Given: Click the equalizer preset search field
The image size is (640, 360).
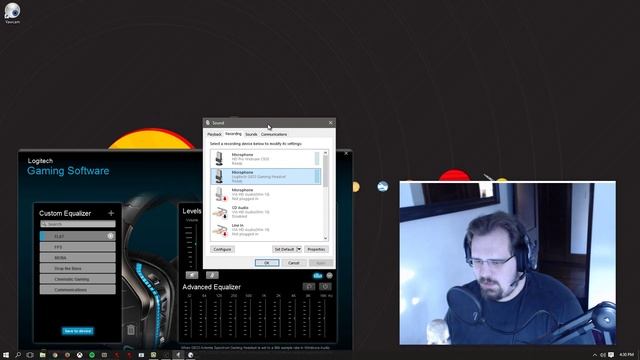Looking at the screenshot, I should pos(78,224).
